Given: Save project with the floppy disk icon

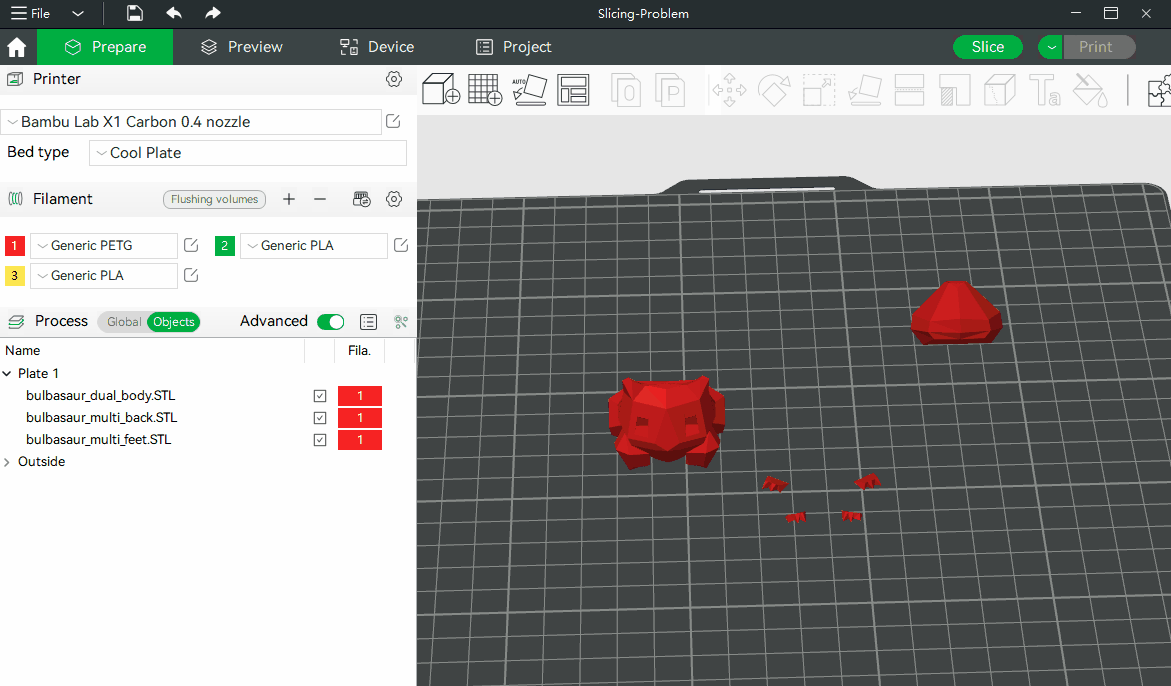Looking at the screenshot, I should tap(135, 13).
